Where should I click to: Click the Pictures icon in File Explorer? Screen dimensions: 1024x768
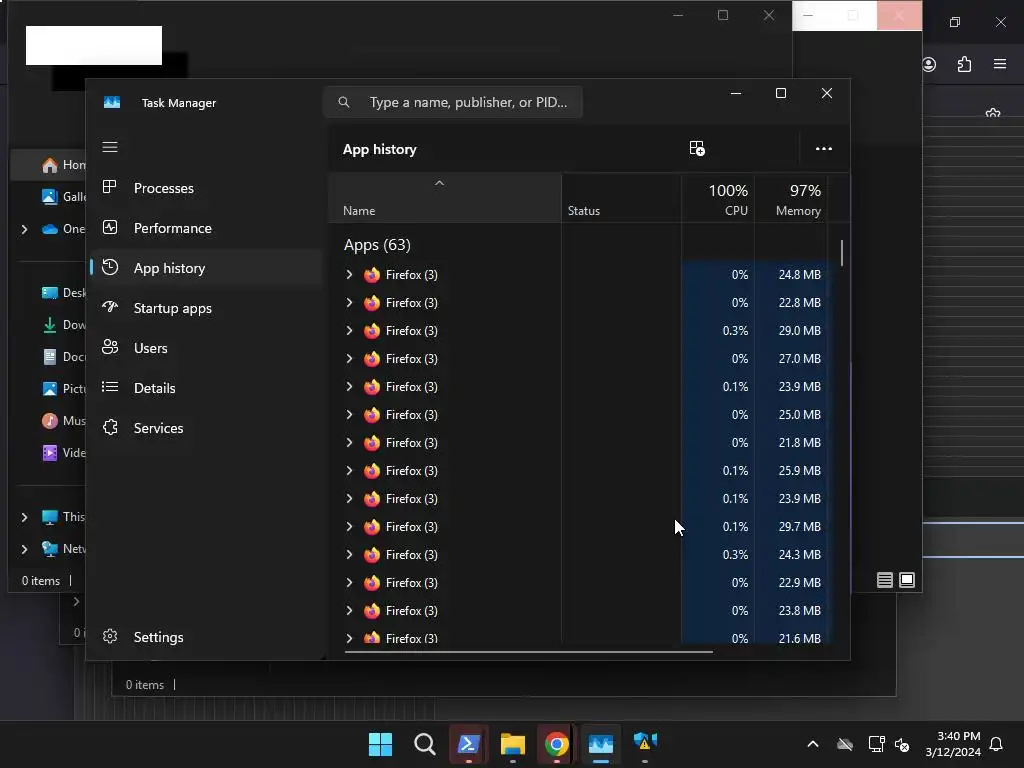tap(50, 389)
